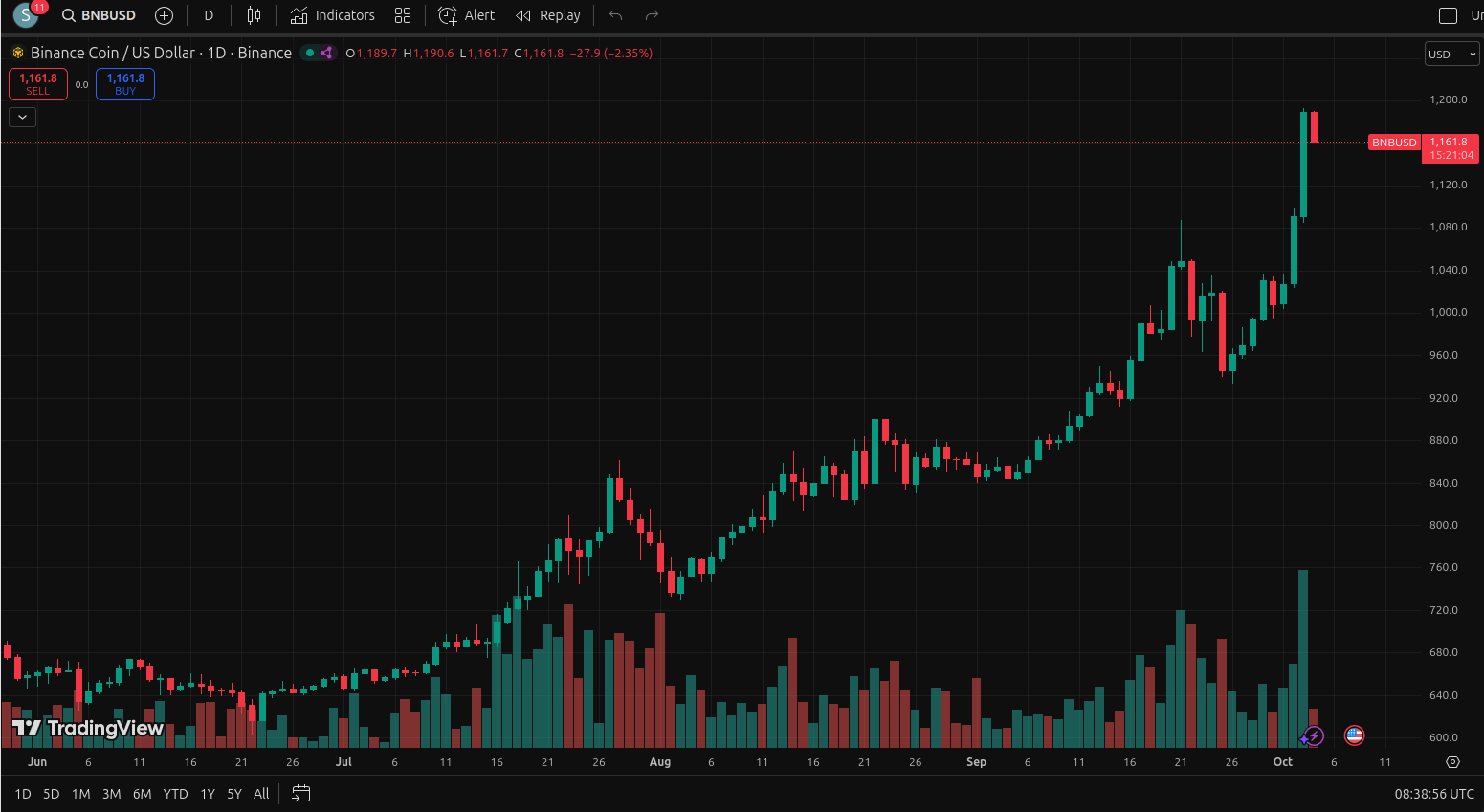Open layout setup square icon

[x=1449, y=15]
